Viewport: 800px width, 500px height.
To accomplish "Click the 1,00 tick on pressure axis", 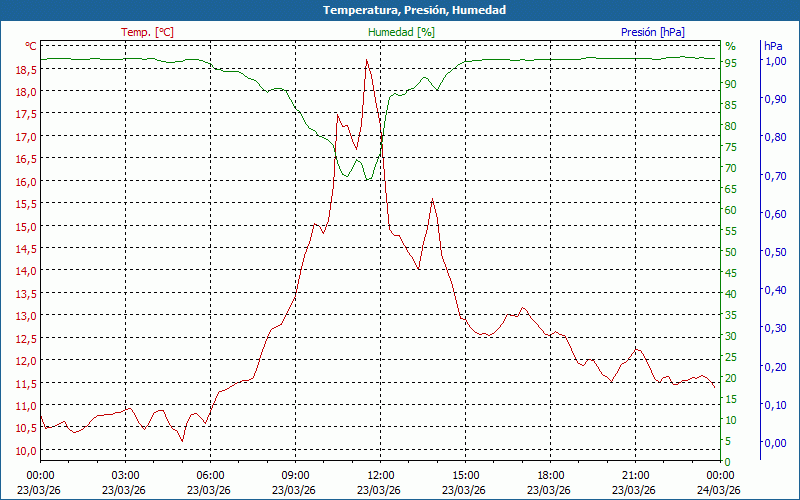I will [775, 61].
